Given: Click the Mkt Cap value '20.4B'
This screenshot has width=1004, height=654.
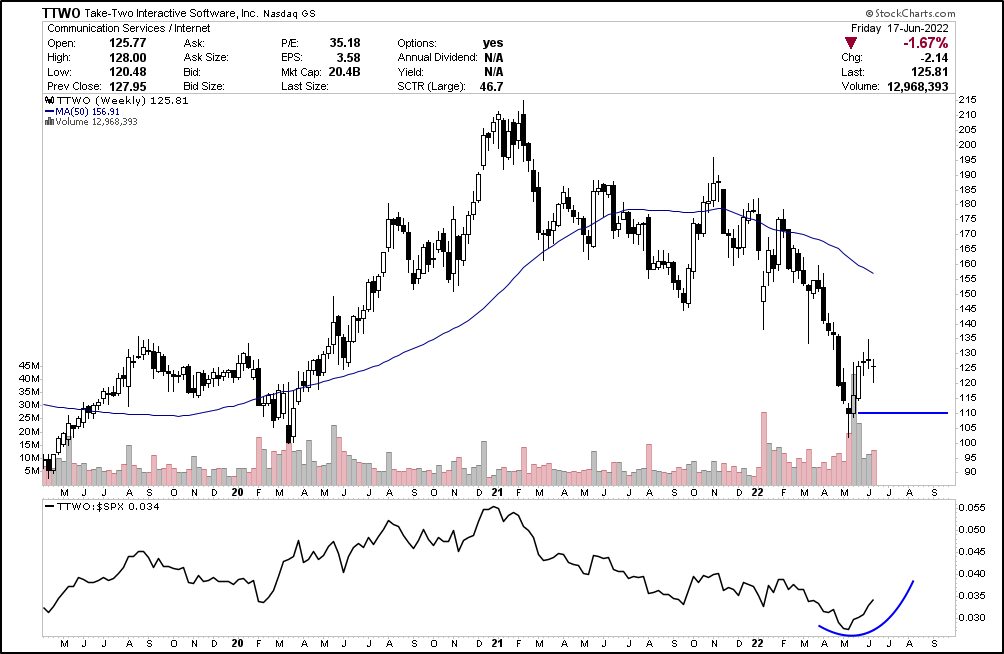Looking at the screenshot, I should [x=344, y=72].
